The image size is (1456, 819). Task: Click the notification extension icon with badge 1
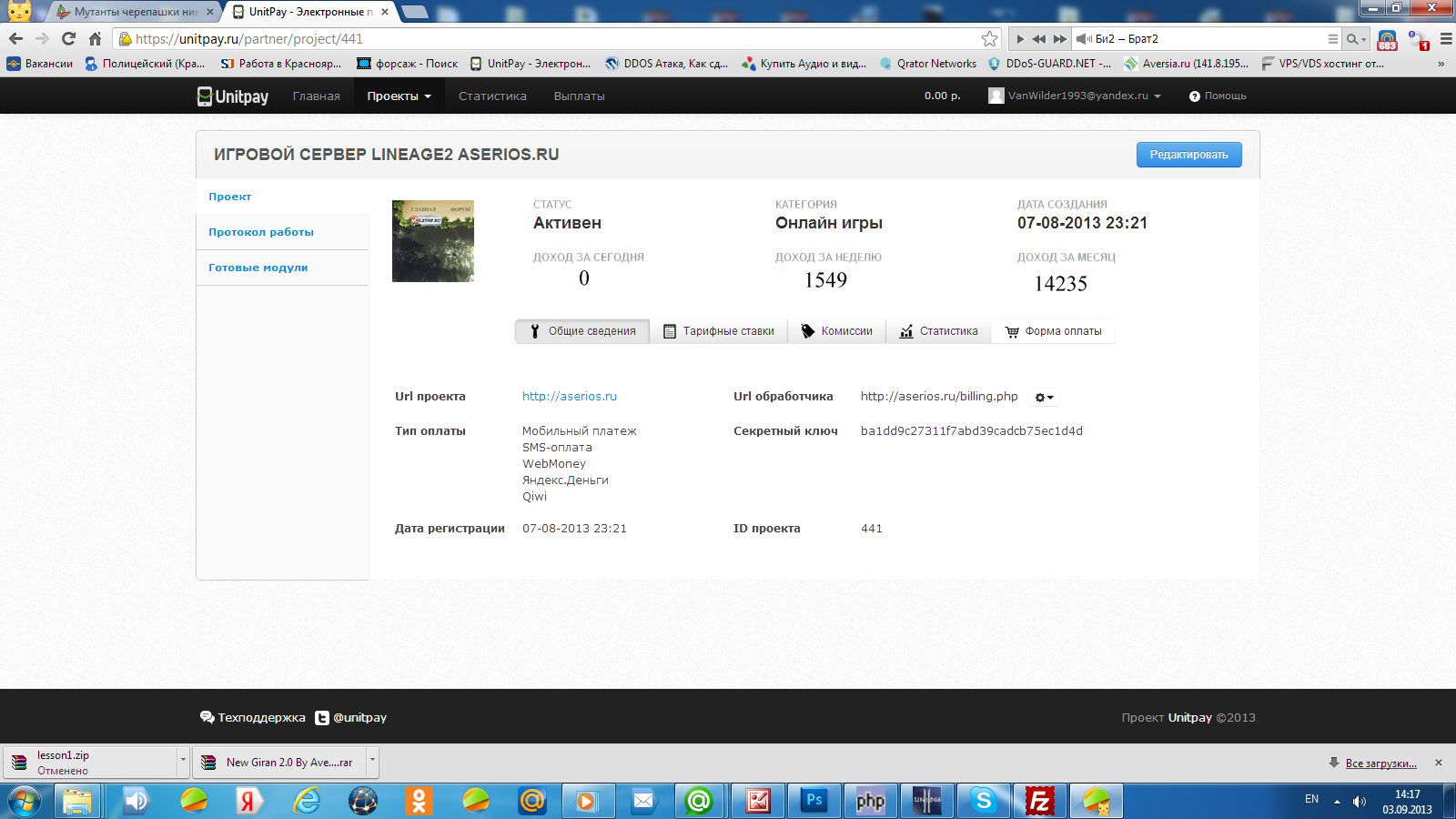[x=1418, y=39]
